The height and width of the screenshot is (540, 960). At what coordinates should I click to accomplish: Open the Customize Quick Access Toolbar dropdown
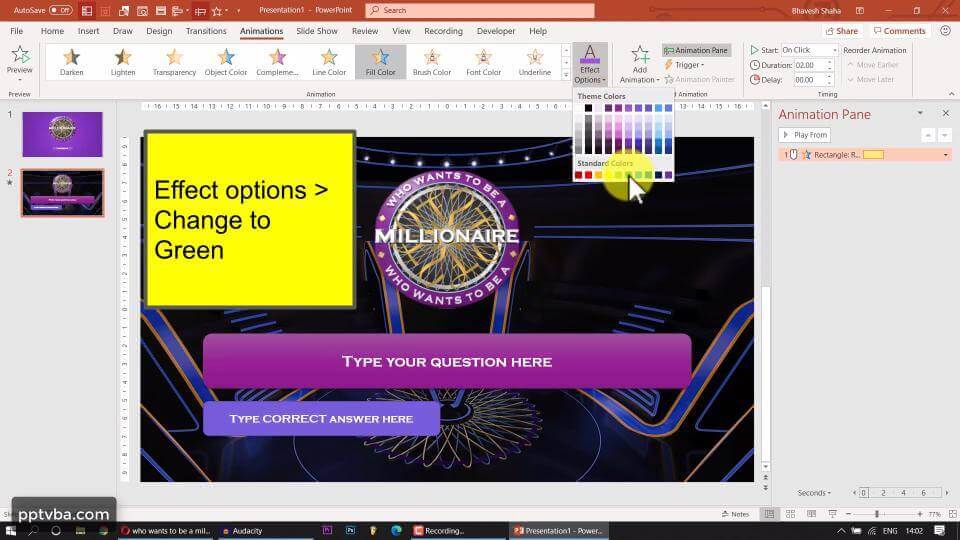pos(239,10)
